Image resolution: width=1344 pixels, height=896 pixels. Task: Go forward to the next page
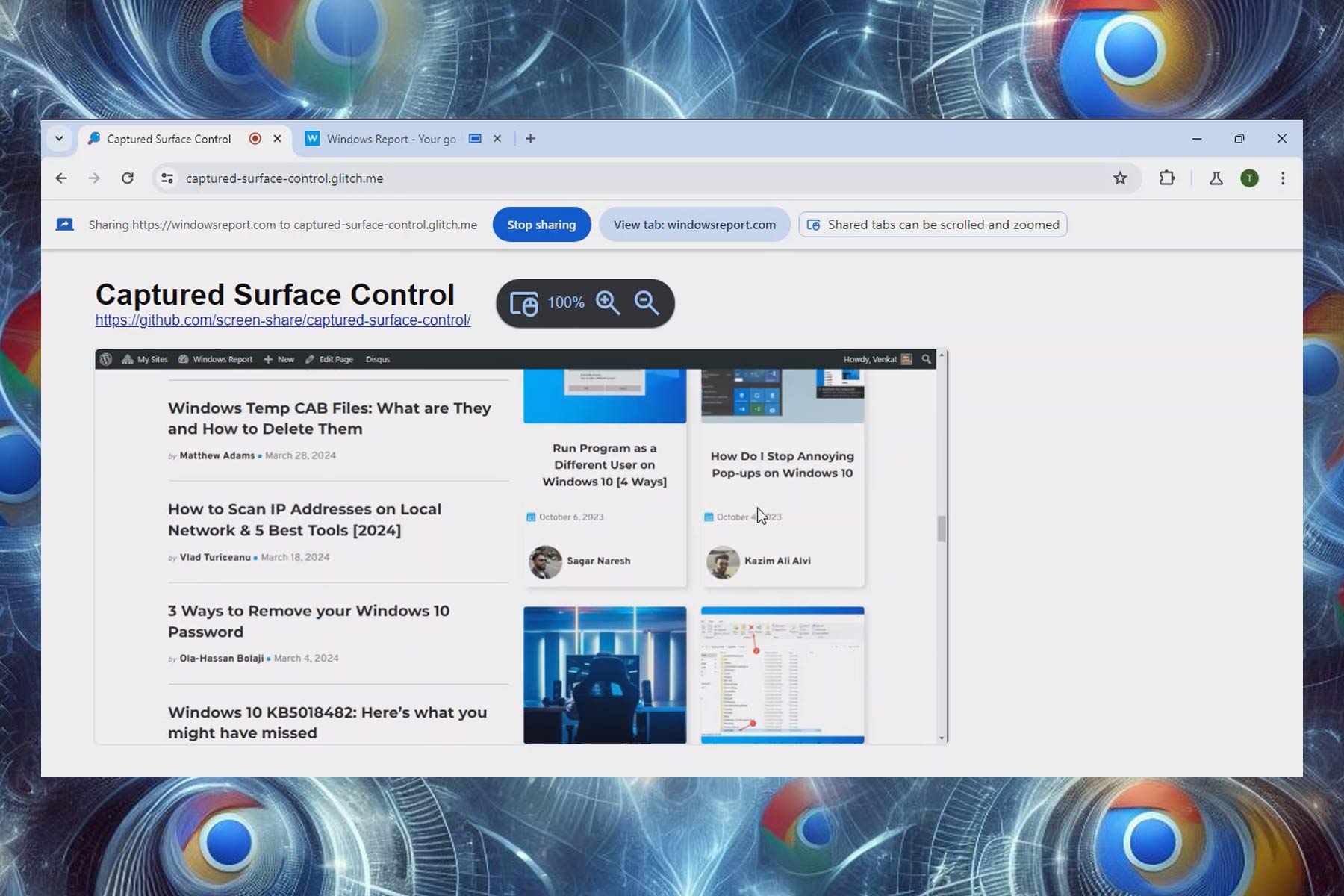tap(94, 178)
